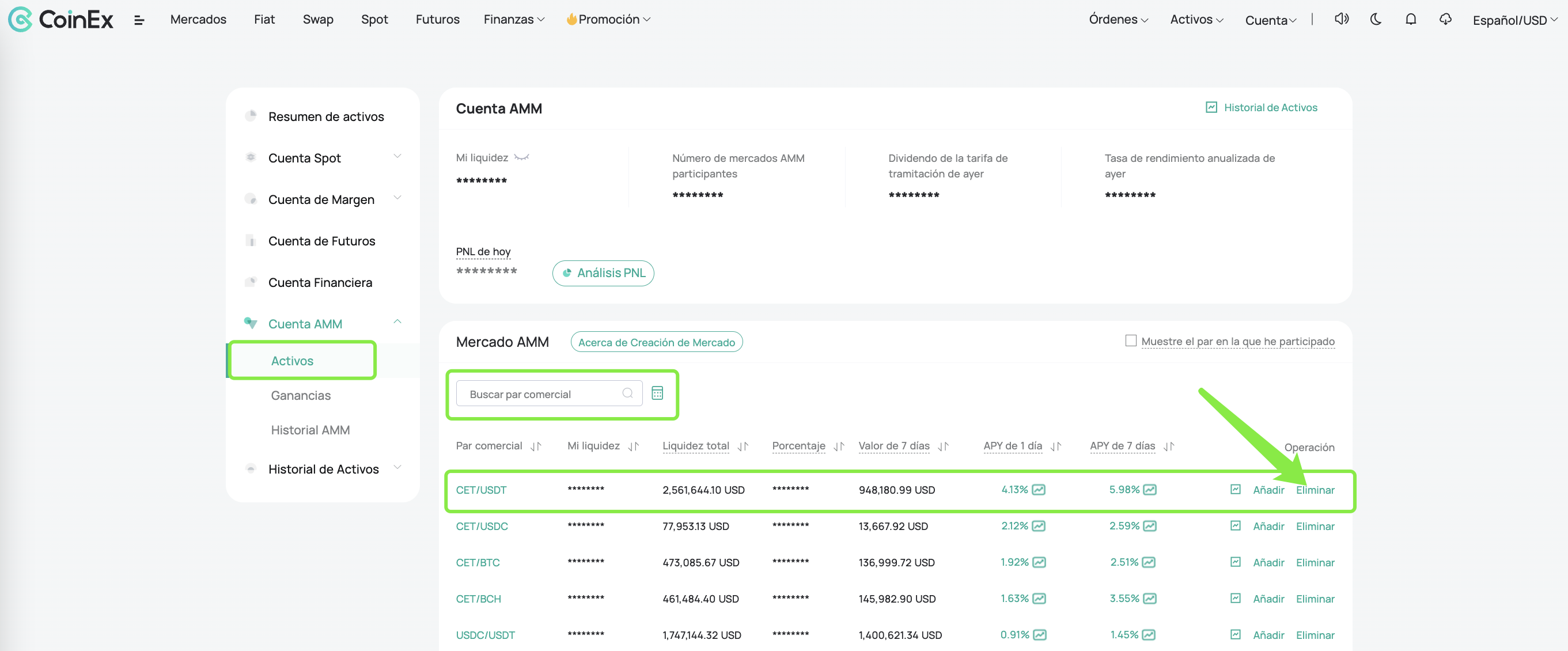Open the Historial de Activos link in Cuenta AMM header
The height and width of the screenshot is (651, 1568).
1261,107
